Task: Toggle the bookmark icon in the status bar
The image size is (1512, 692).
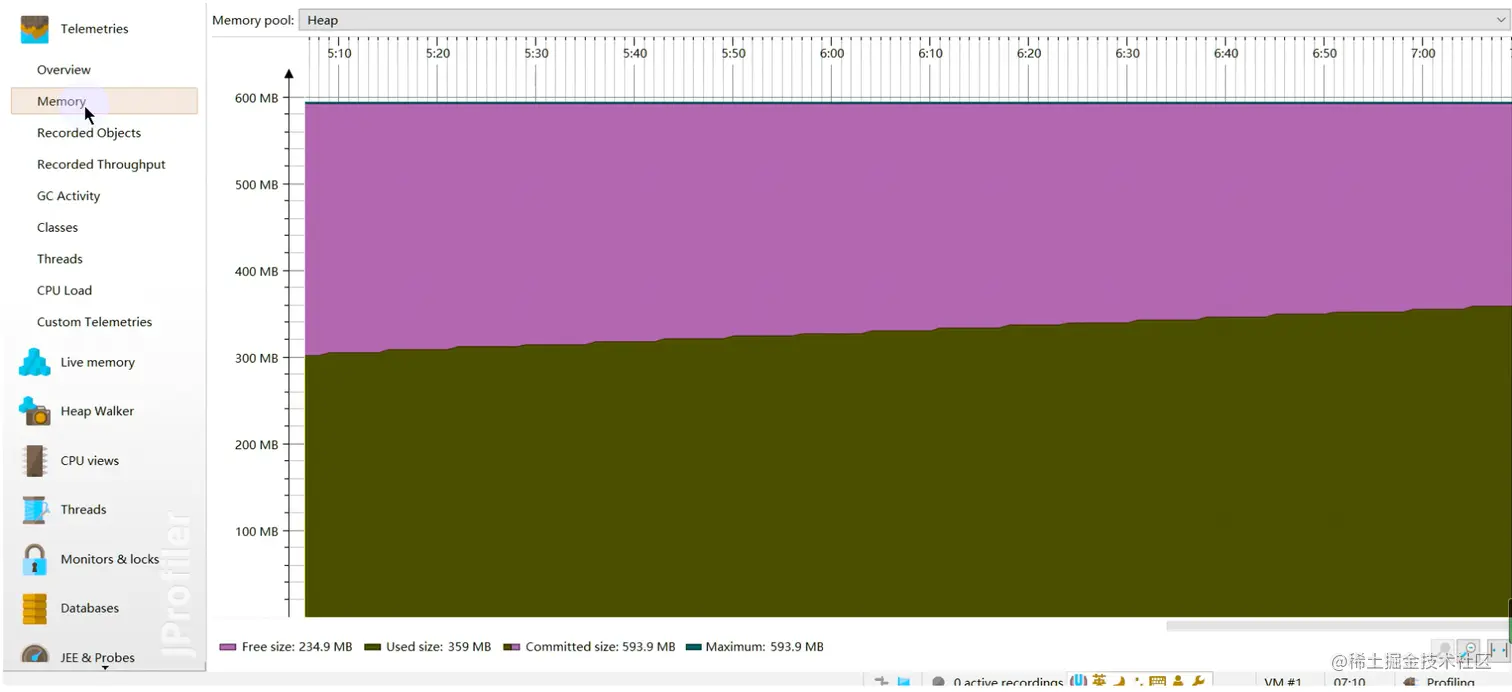Action: (x=903, y=680)
